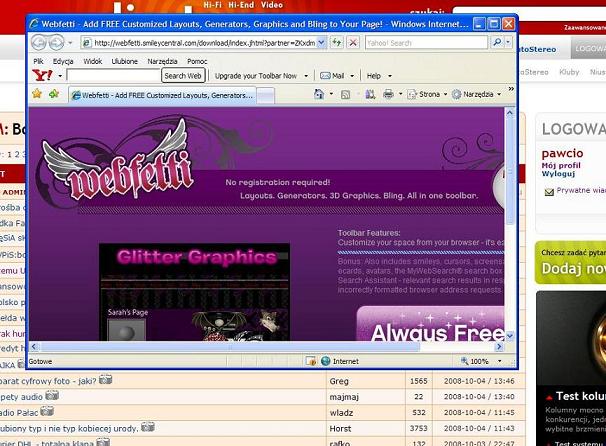This screenshot has width=606, height=446.
Task: Click the horizontal scrollbar thumb
Action: 230,347
